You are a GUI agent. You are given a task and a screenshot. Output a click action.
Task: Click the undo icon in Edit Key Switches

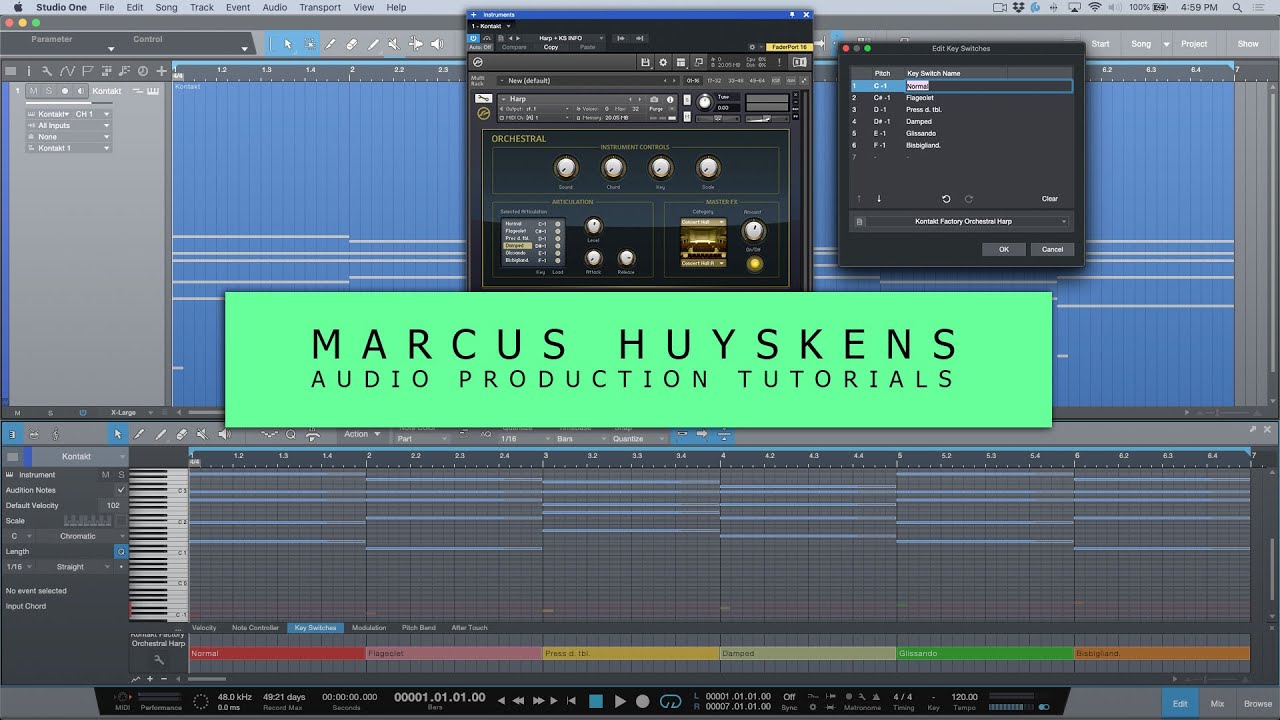[x=946, y=199]
